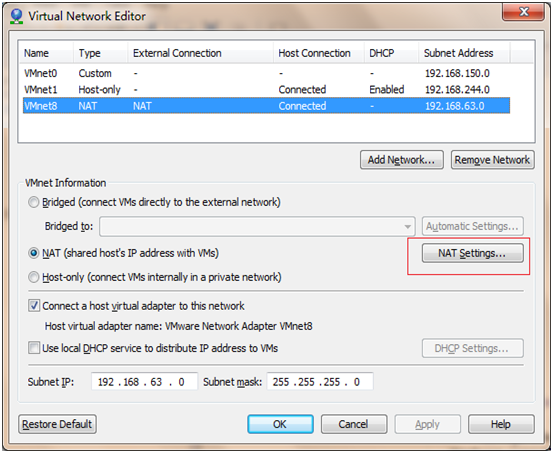Click the Subnet Address column header
This screenshot has height=453, width=553.
coord(464,53)
